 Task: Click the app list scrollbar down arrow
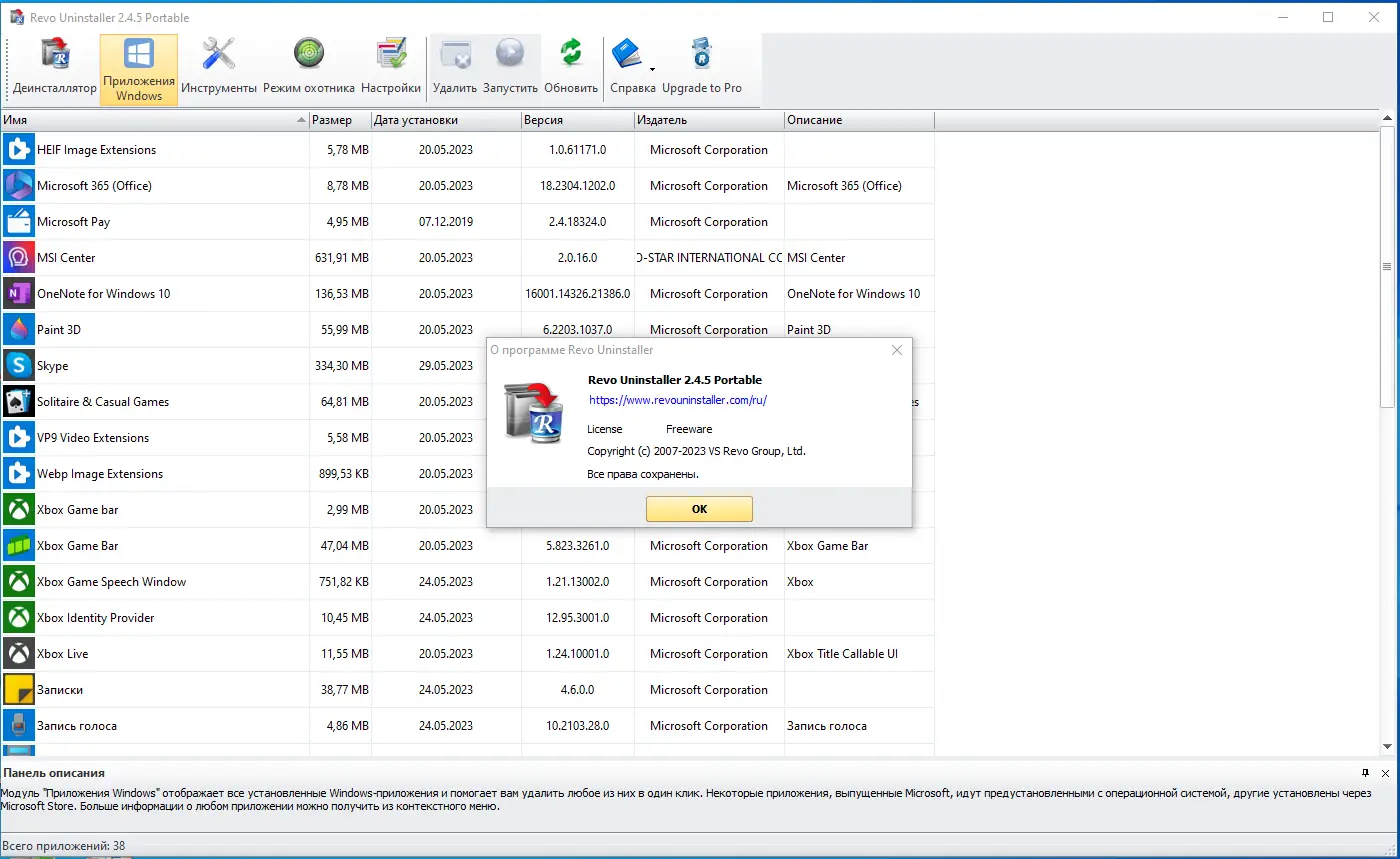tap(1387, 746)
